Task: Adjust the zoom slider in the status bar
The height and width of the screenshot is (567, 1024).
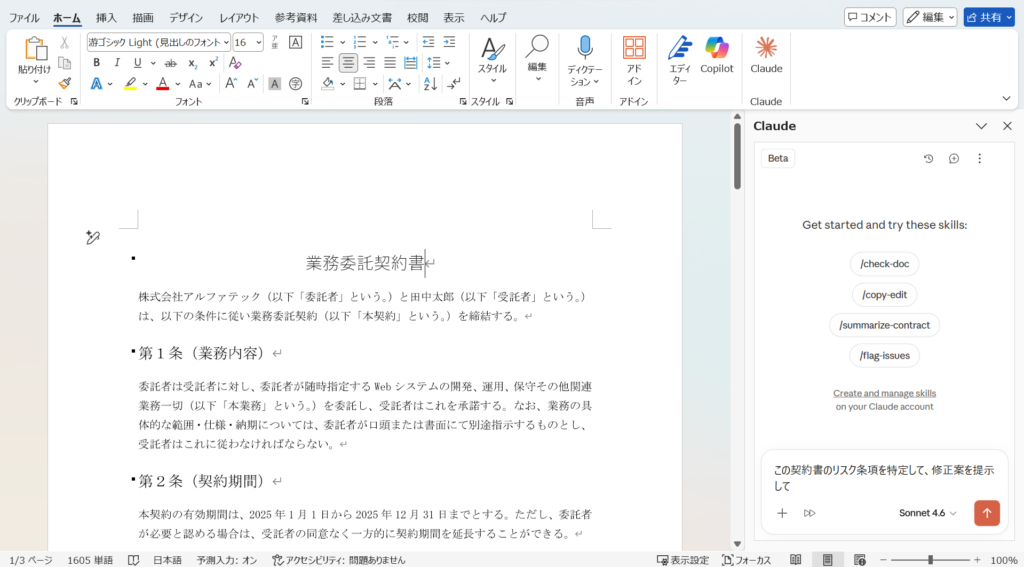Action: [x=930, y=560]
